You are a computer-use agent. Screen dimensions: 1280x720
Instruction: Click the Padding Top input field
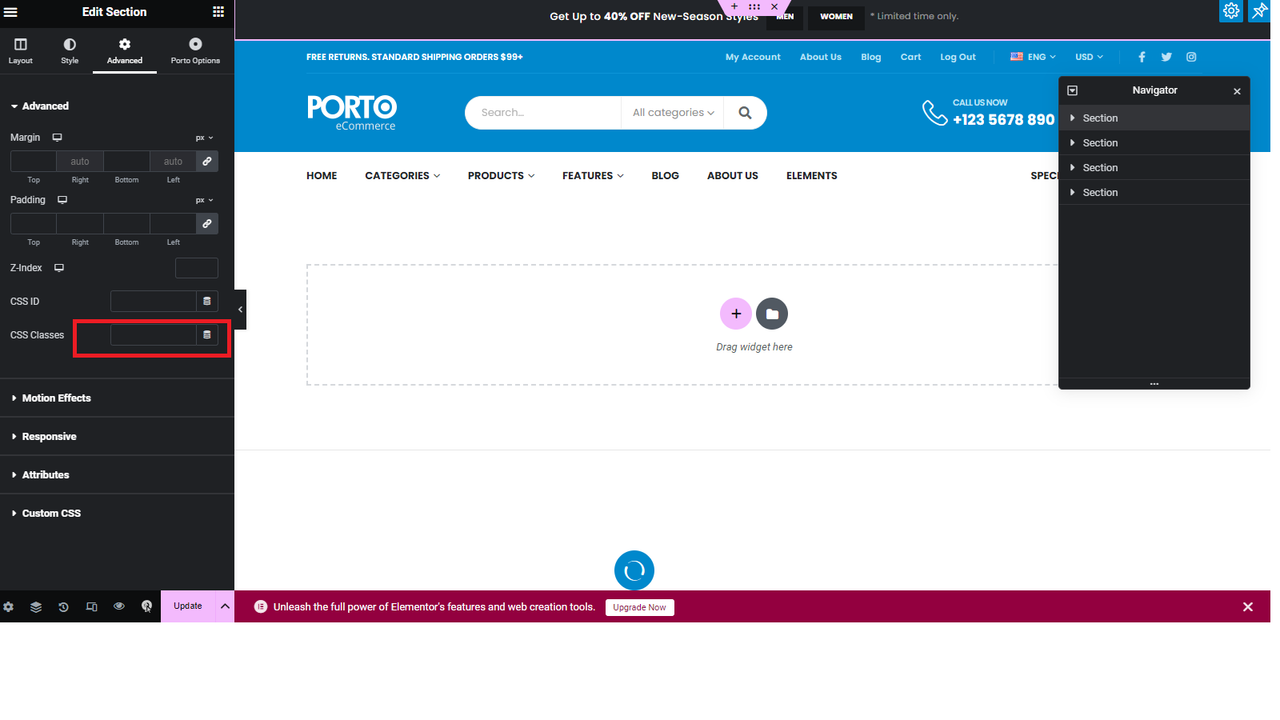coord(33,224)
